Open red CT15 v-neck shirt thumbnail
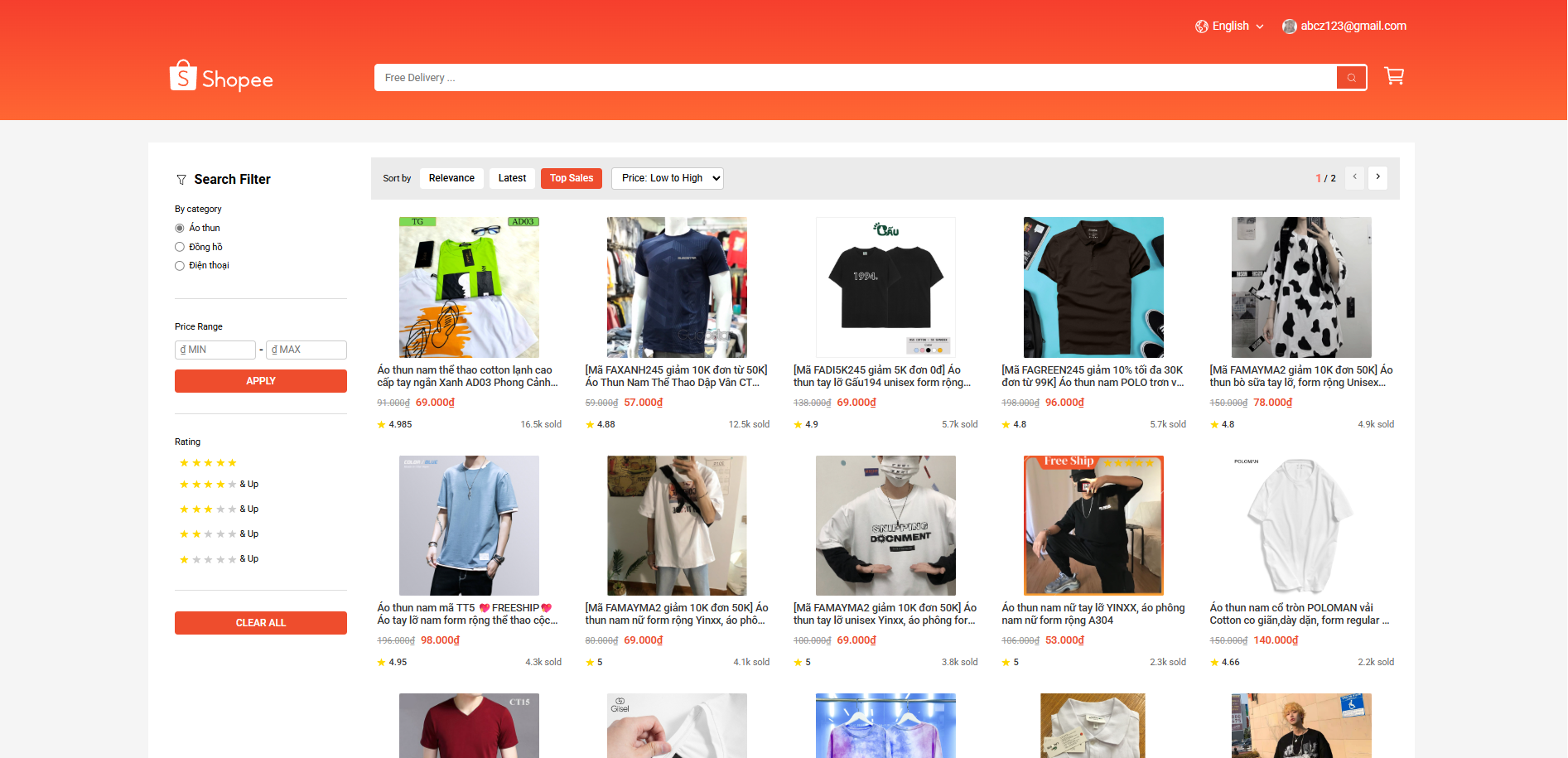1568x758 pixels. [x=469, y=726]
